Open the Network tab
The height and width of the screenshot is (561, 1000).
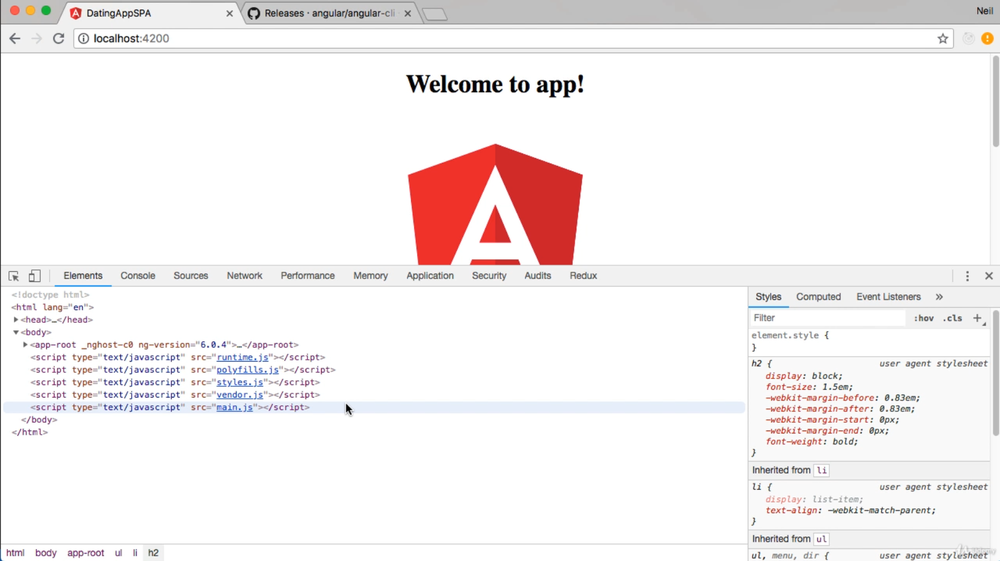(244, 276)
